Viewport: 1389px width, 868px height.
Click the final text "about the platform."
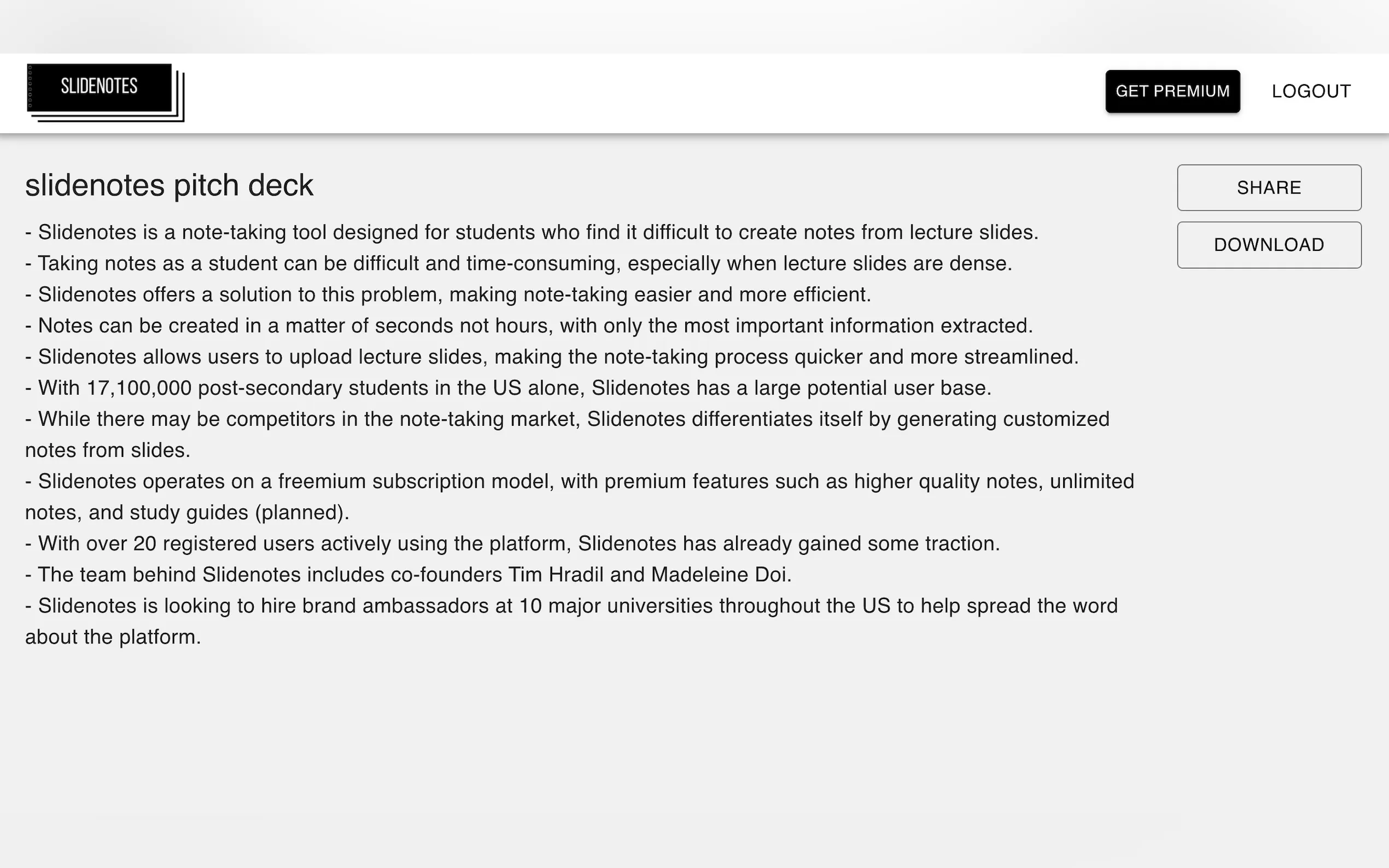click(113, 637)
